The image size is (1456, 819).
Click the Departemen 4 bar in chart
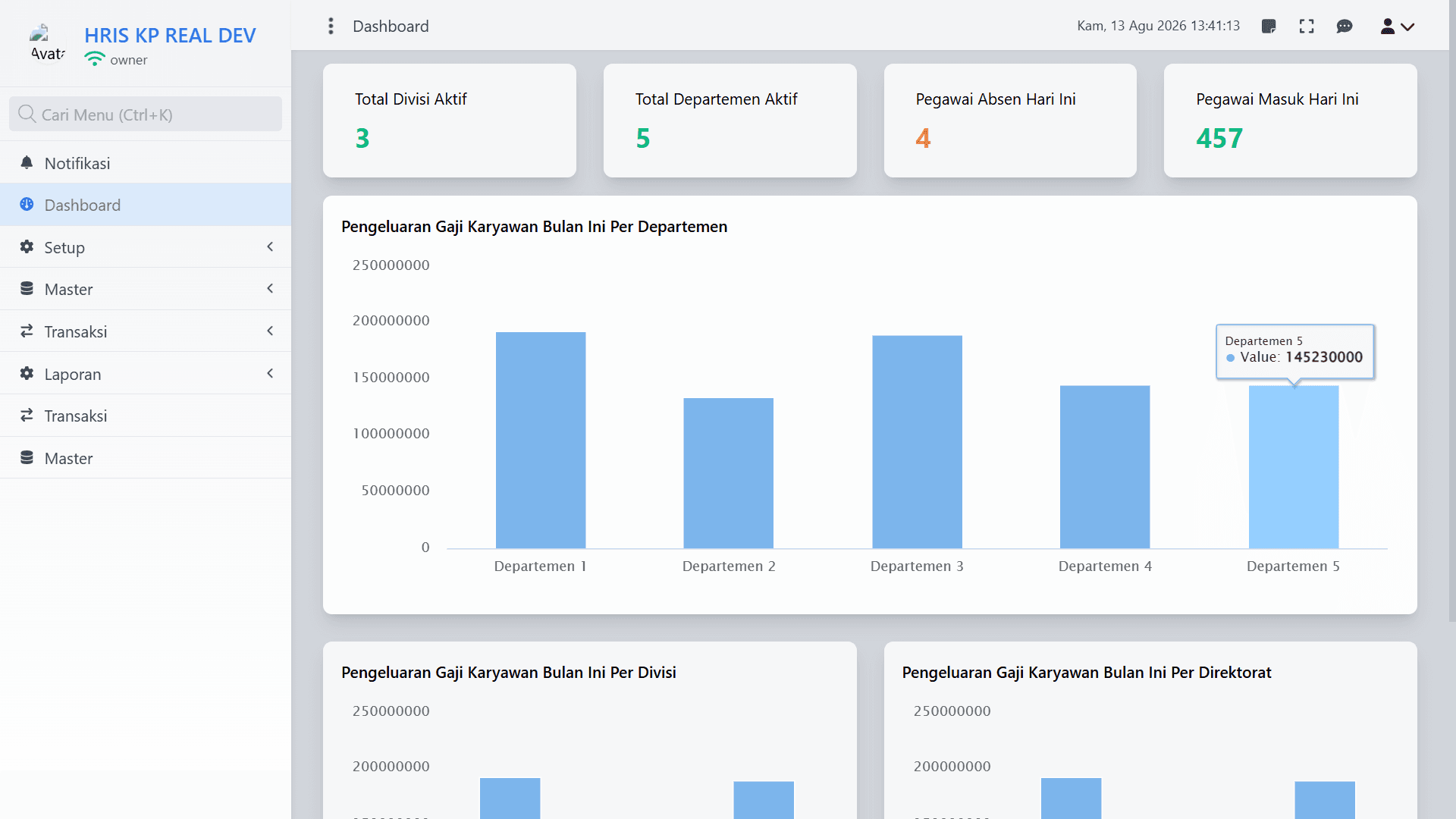pos(1105,467)
